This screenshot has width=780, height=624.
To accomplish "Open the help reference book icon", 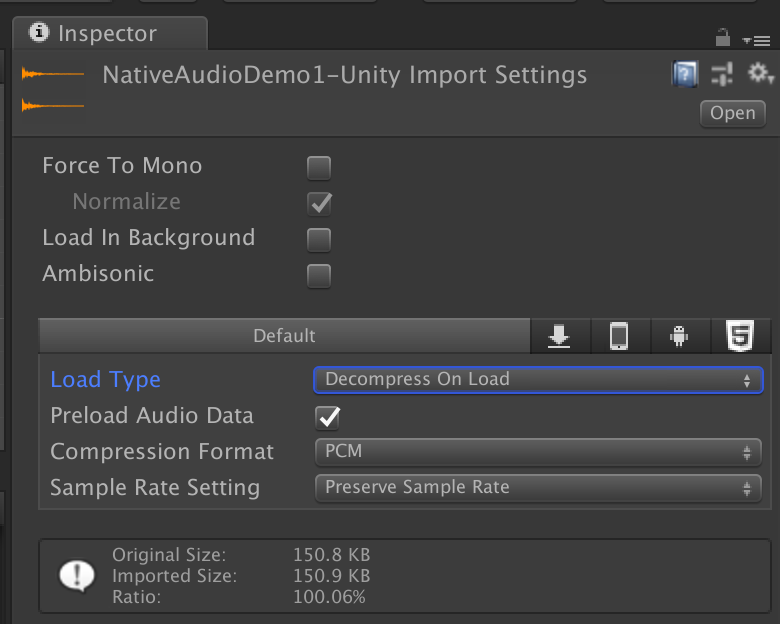I will pos(685,74).
